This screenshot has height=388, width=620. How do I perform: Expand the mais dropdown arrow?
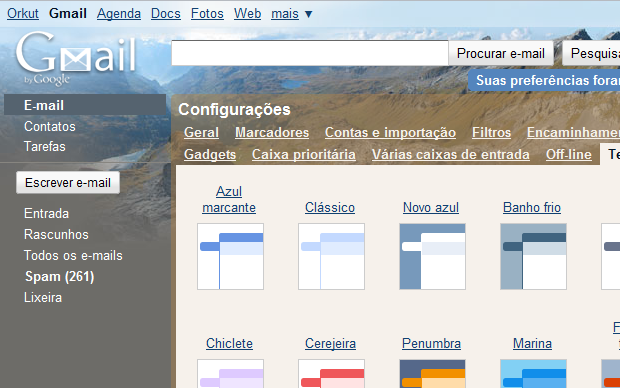click(x=308, y=14)
